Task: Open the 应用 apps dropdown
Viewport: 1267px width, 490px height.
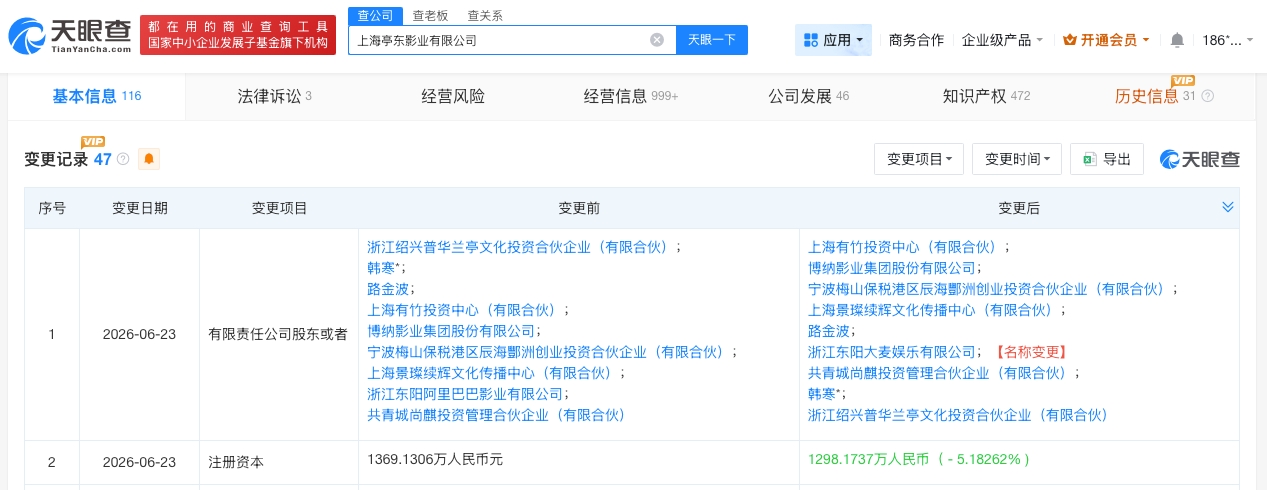Action: coord(834,40)
